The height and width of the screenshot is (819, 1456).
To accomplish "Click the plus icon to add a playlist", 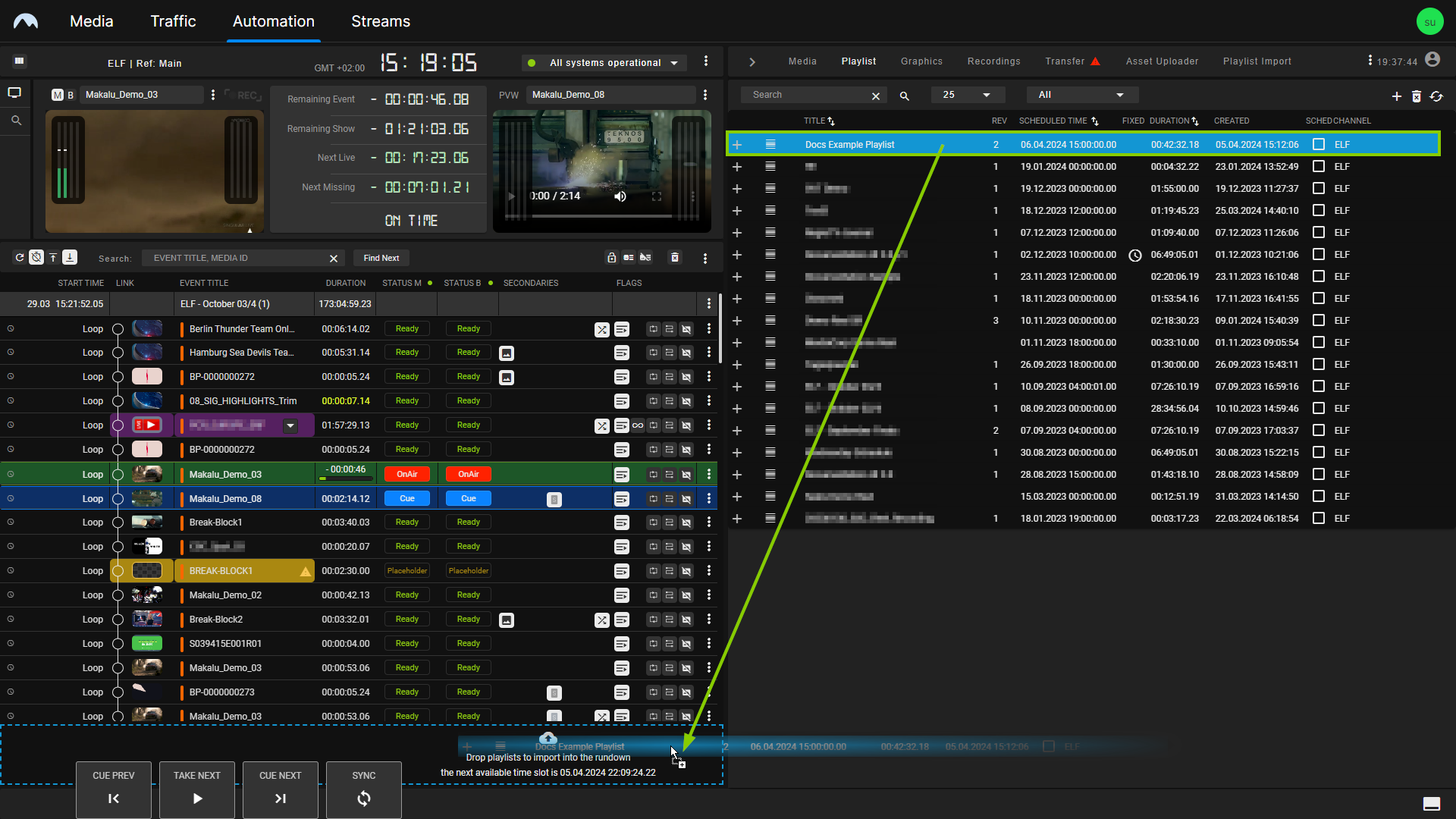I will 1397,96.
